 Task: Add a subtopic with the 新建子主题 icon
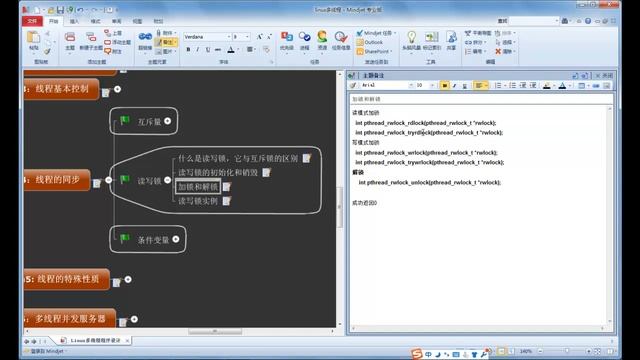[x=90, y=38]
